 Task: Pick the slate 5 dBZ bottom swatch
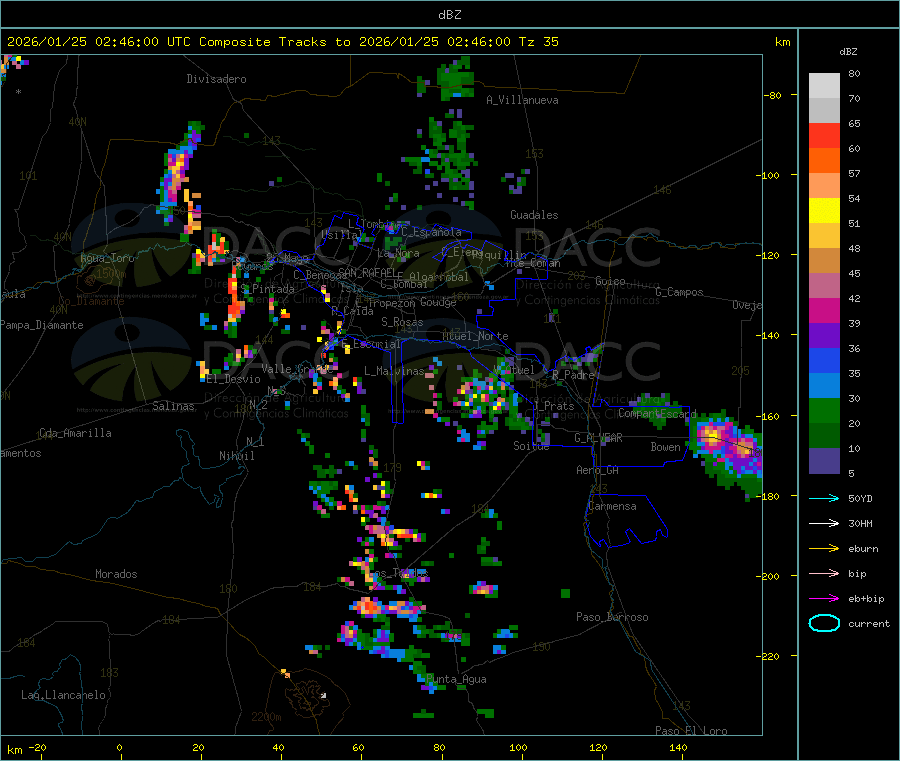point(824,461)
